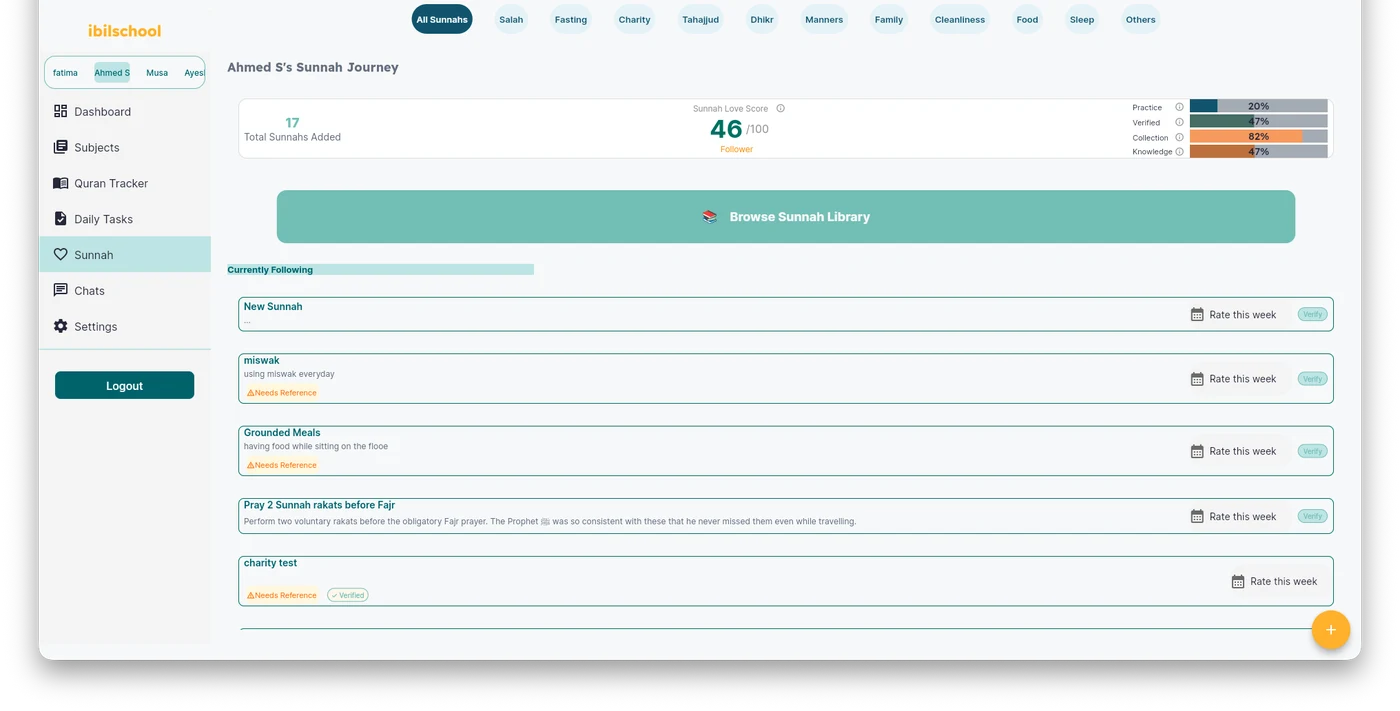This screenshot has height=711, width=1400.
Task: Click the books icon in Browse Sunnah Library
Action: click(710, 216)
